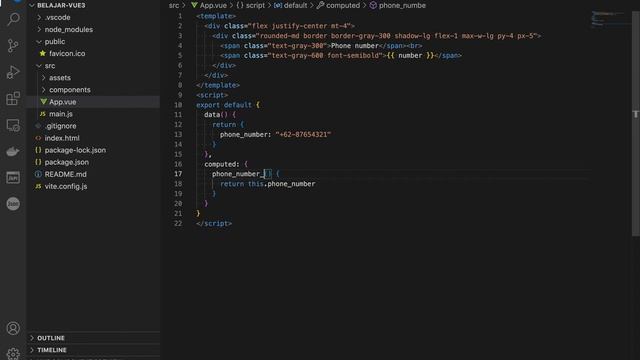Image resolution: width=640 pixels, height=360 pixels.
Task: Click the HTML icon of index.html
Action: (38, 138)
